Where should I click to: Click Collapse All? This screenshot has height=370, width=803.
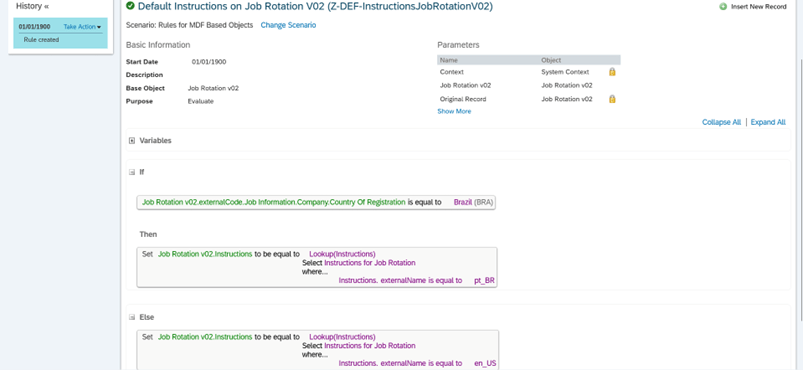[721, 122]
